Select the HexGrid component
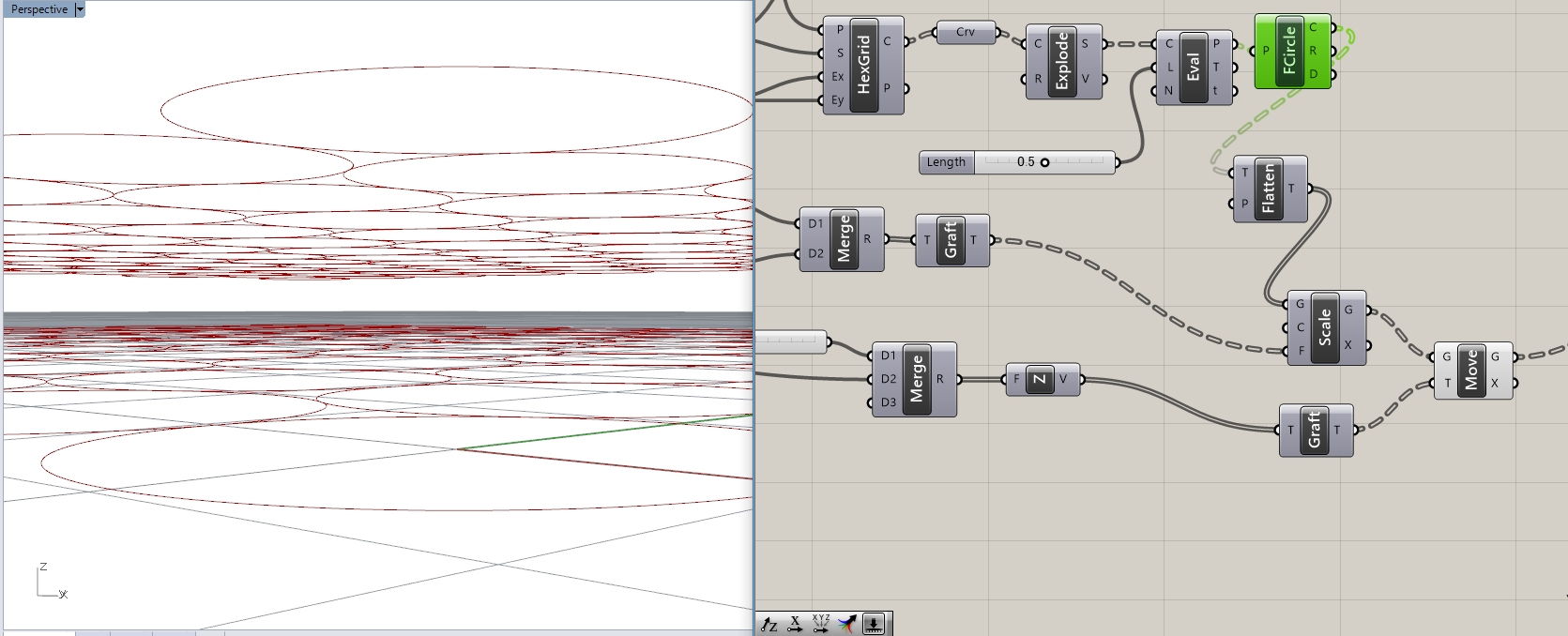This screenshot has width=1568, height=636. click(x=863, y=65)
